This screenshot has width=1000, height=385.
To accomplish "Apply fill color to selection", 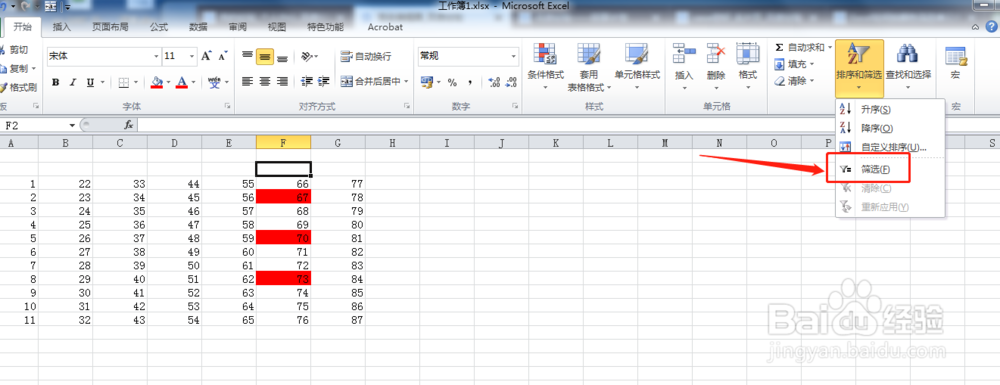I will [x=157, y=82].
